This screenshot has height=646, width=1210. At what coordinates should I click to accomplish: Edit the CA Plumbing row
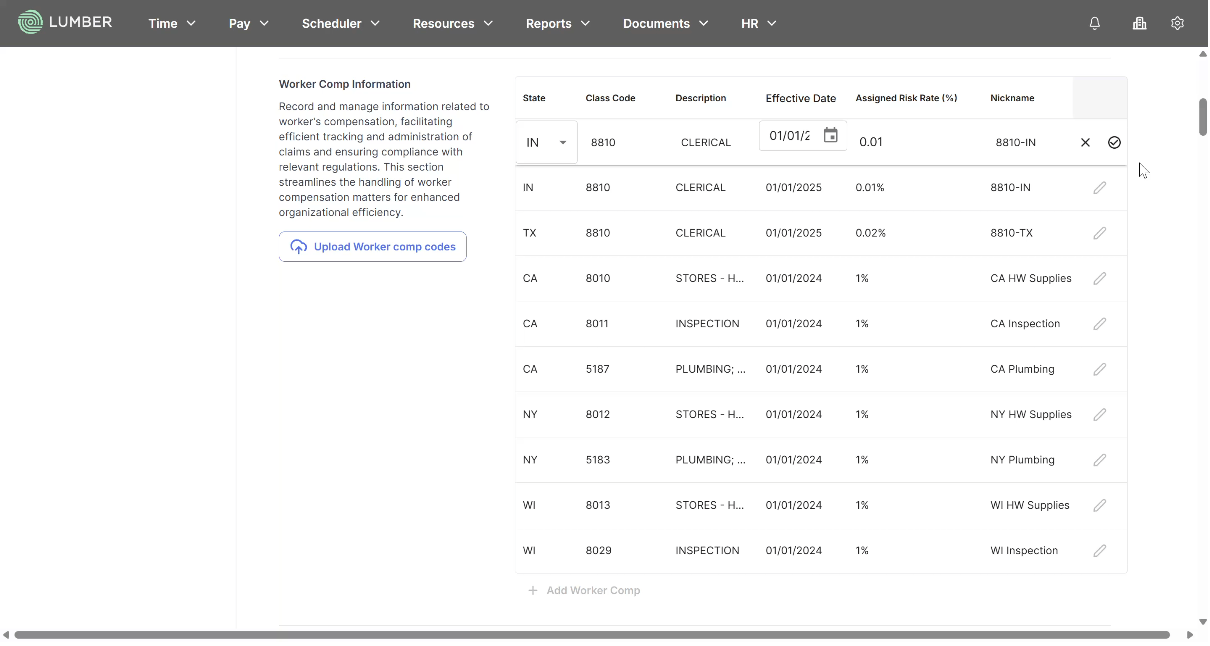(x=1100, y=369)
